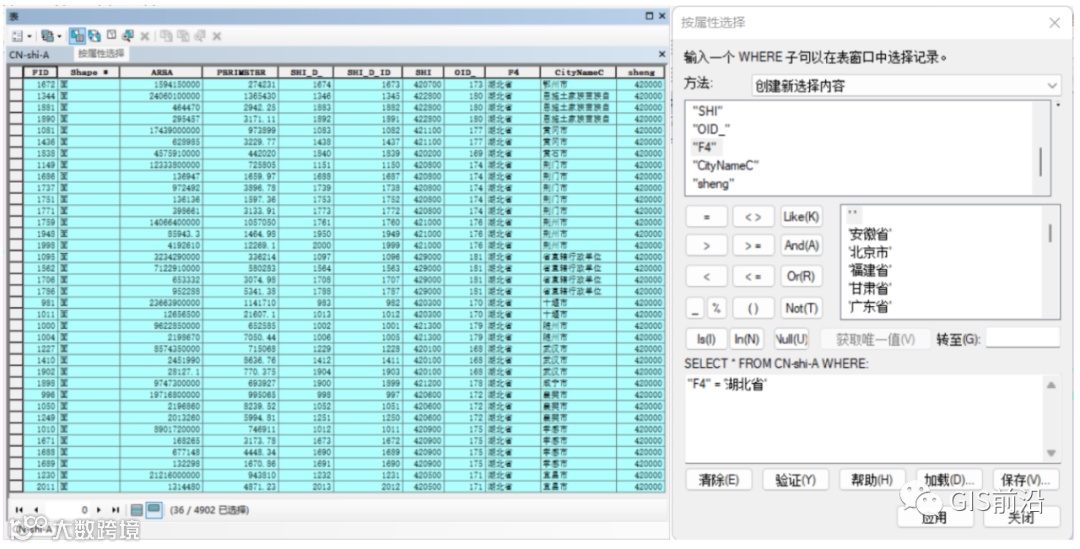Click 获取唯一值(V) get unique values button

pyautogui.click(x=875, y=339)
